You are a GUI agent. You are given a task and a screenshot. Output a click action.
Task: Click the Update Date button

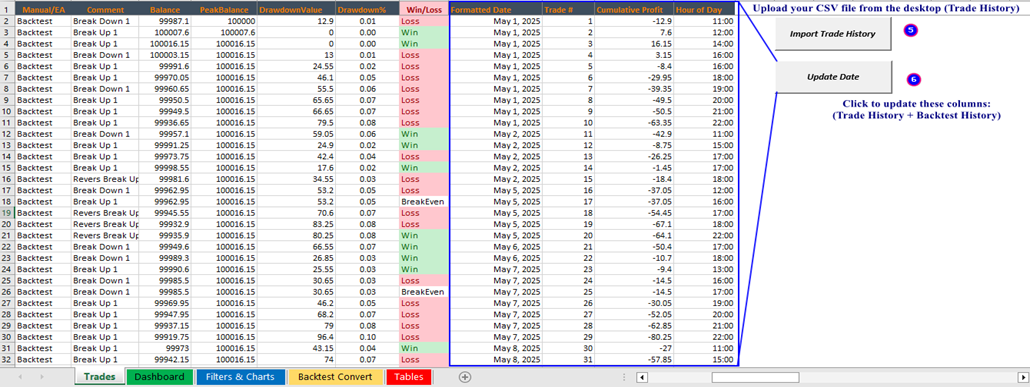tap(832, 77)
